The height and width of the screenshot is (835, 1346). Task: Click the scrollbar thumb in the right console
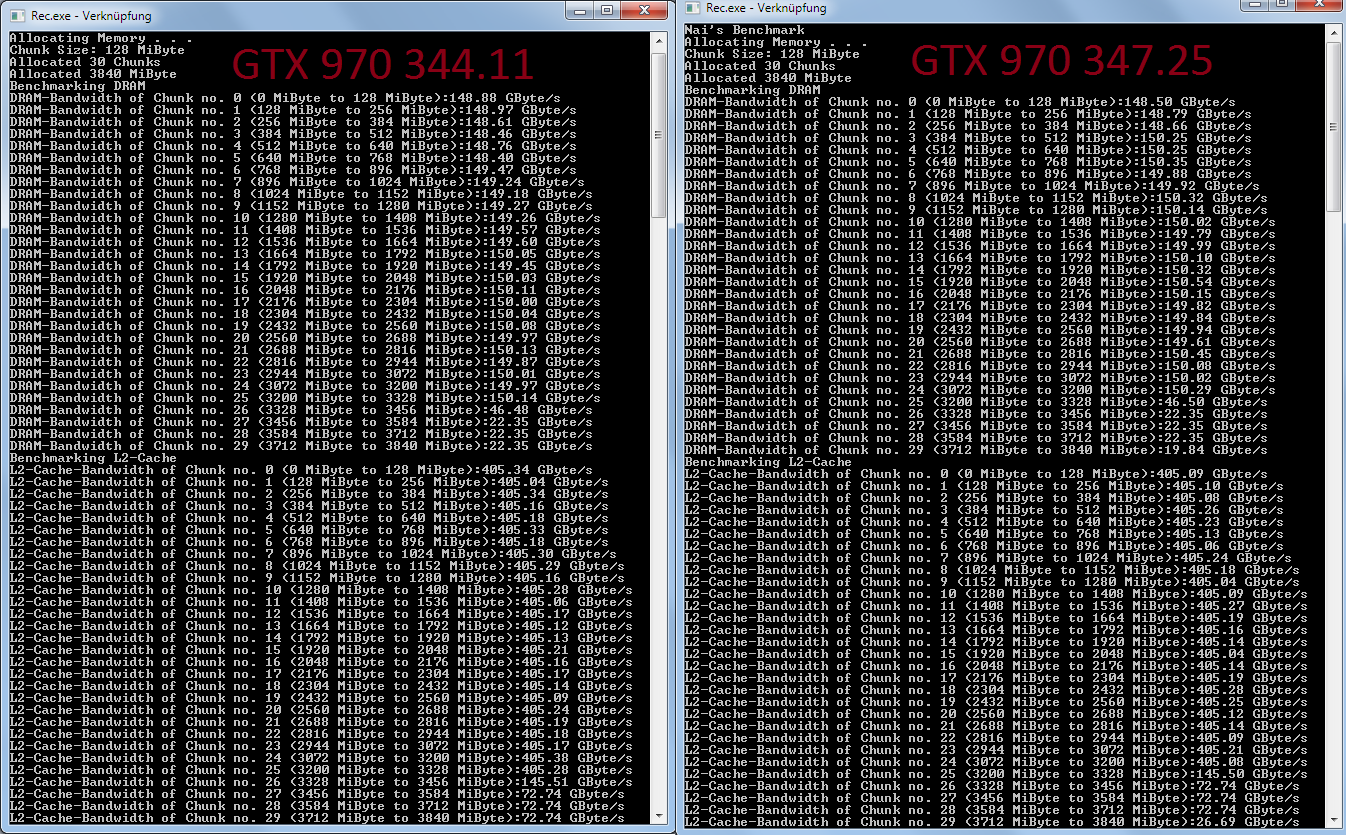1334,127
